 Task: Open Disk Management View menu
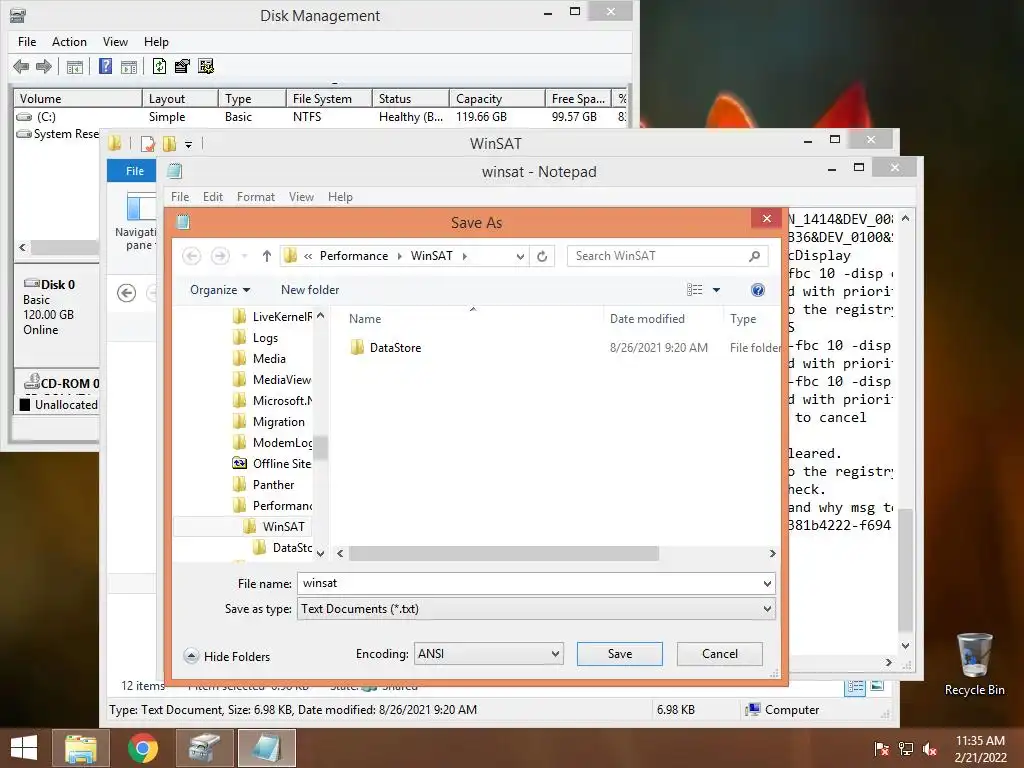click(x=115, y=42)
